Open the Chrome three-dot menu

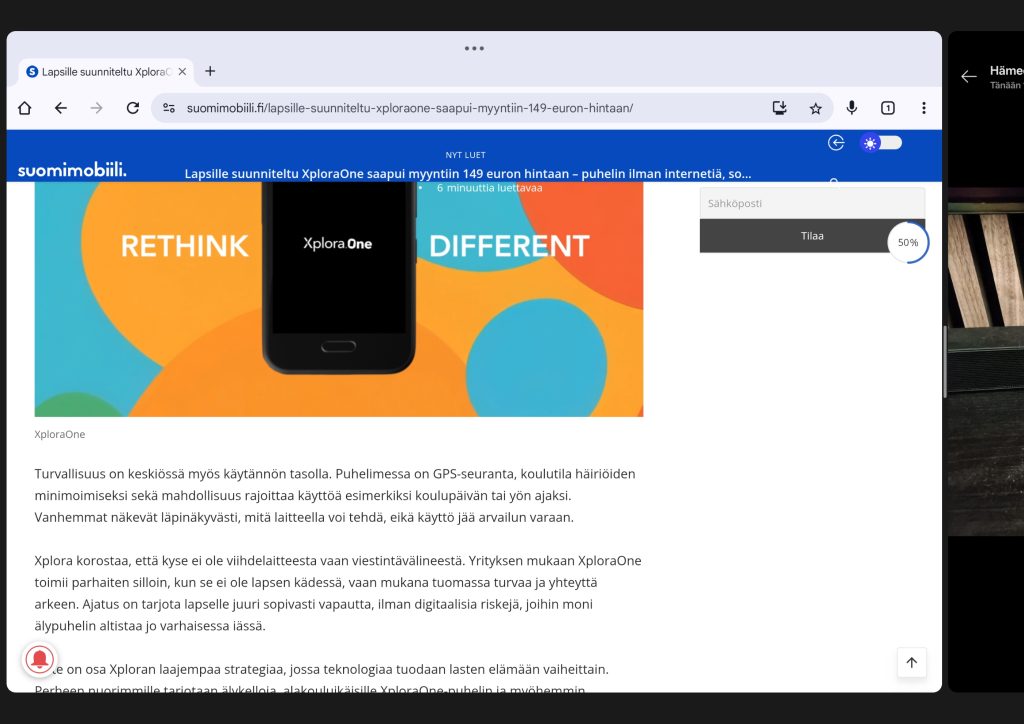click(x=923, y=108)
